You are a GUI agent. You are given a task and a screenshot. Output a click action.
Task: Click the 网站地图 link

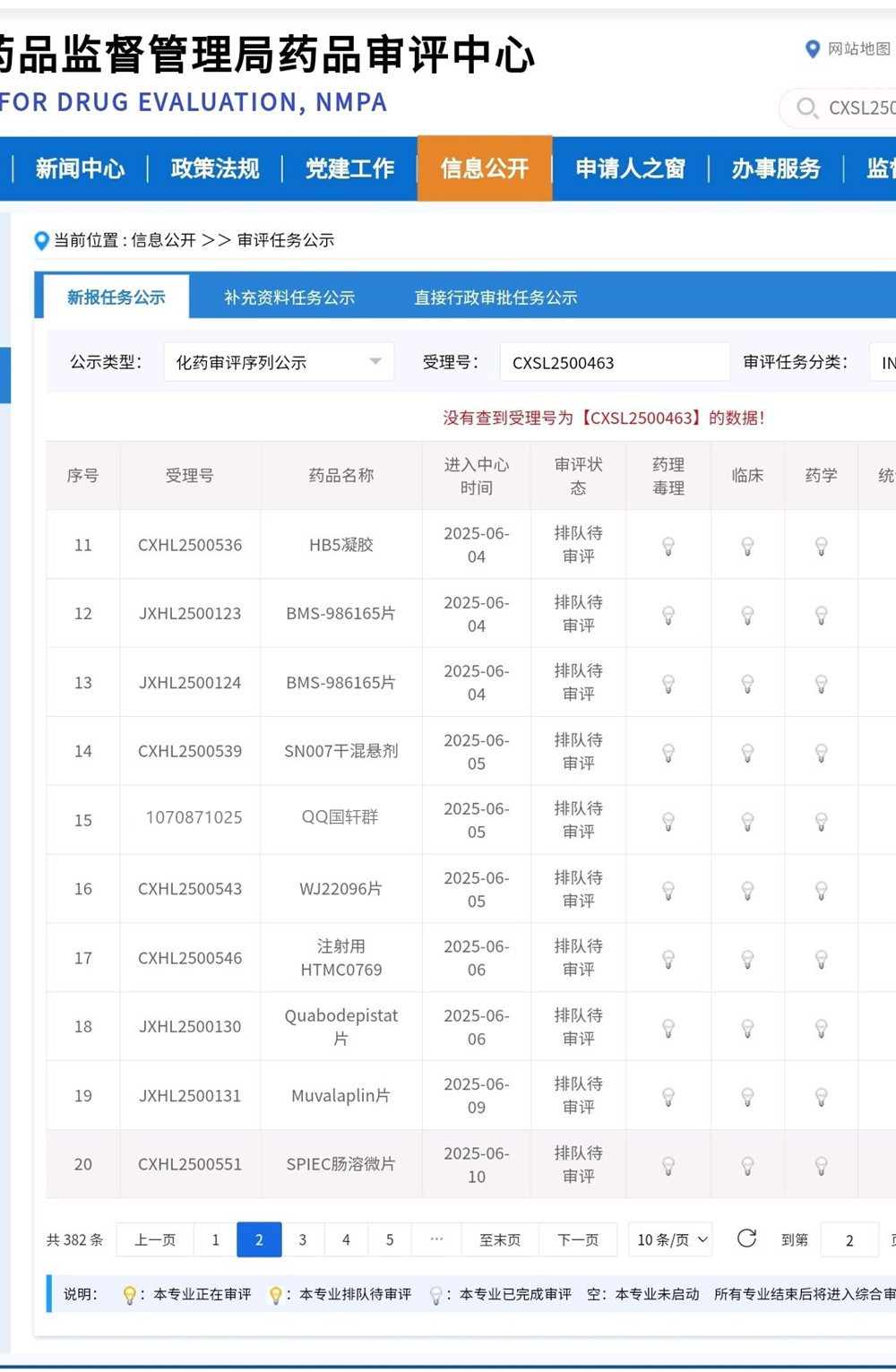tap(858, 48)
